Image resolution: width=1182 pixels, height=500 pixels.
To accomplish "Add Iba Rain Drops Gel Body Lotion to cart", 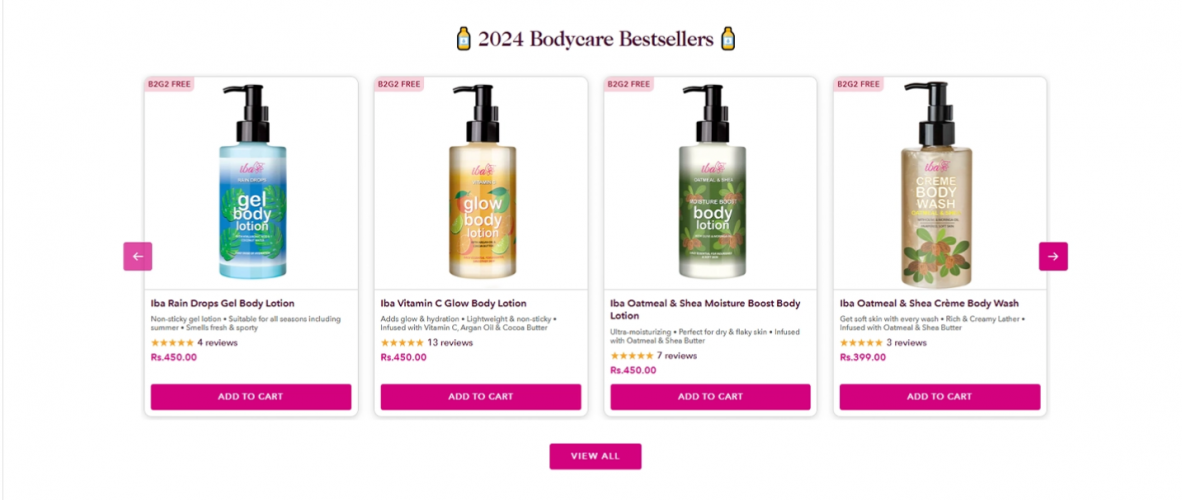I will coord(251,397).
